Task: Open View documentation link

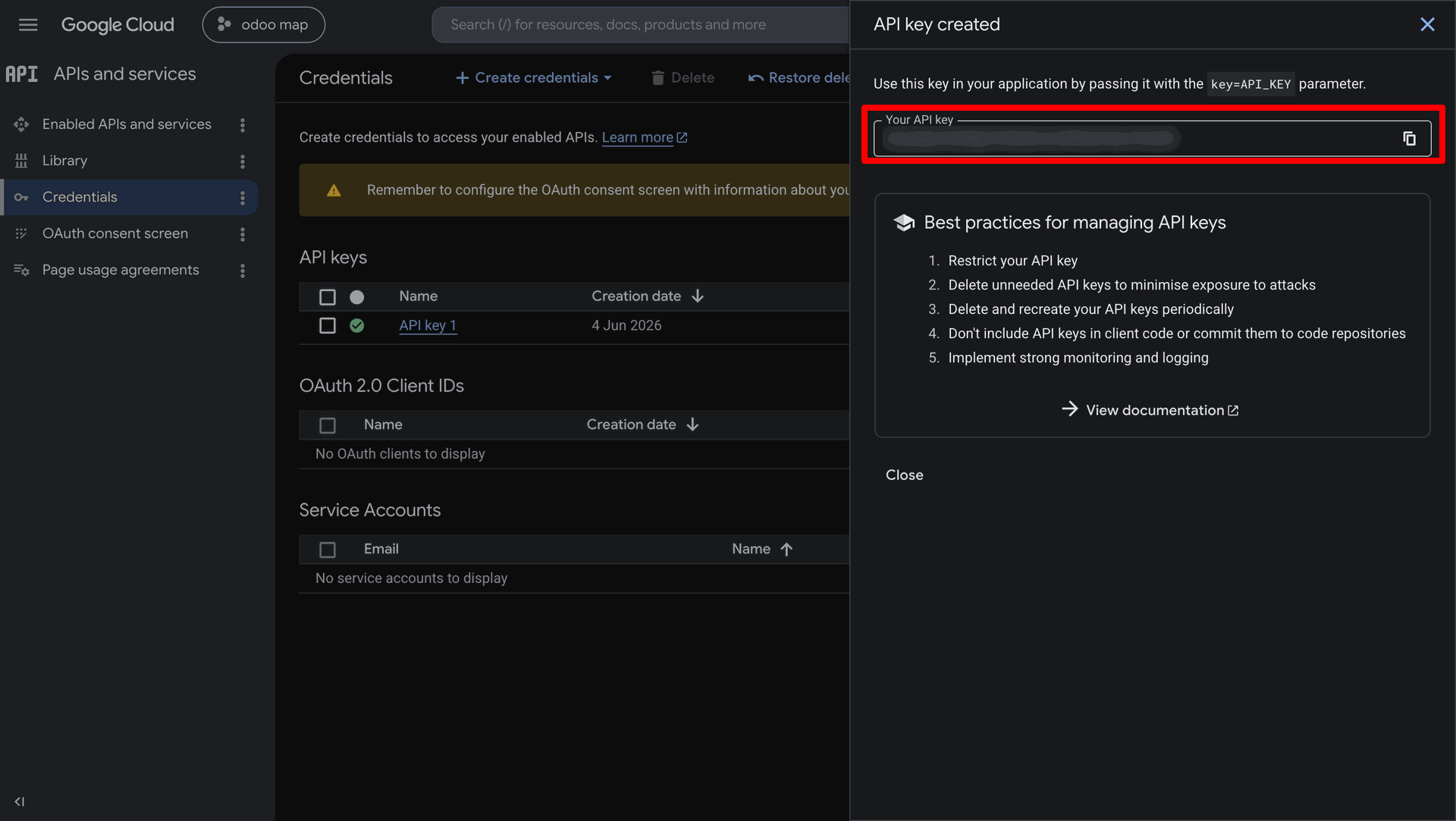Action: [x=1151, y=410]
